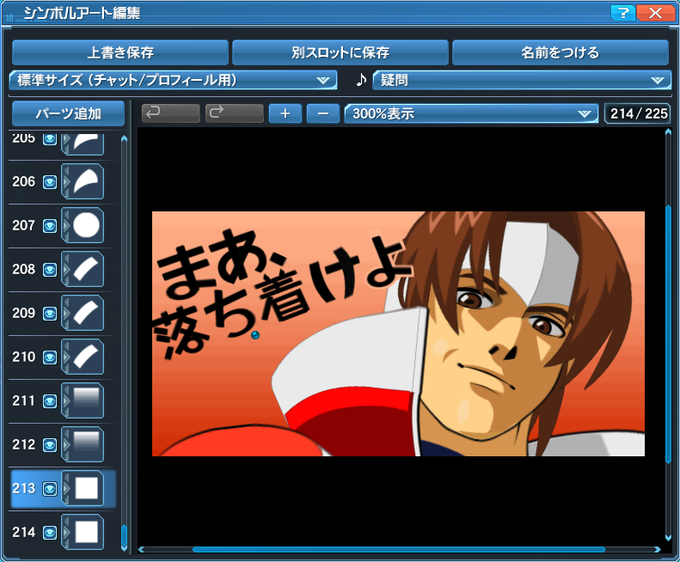680x562 pixels.
Task: Click the canvas vertical scrollbar thumb
Action: coord(668,333)
